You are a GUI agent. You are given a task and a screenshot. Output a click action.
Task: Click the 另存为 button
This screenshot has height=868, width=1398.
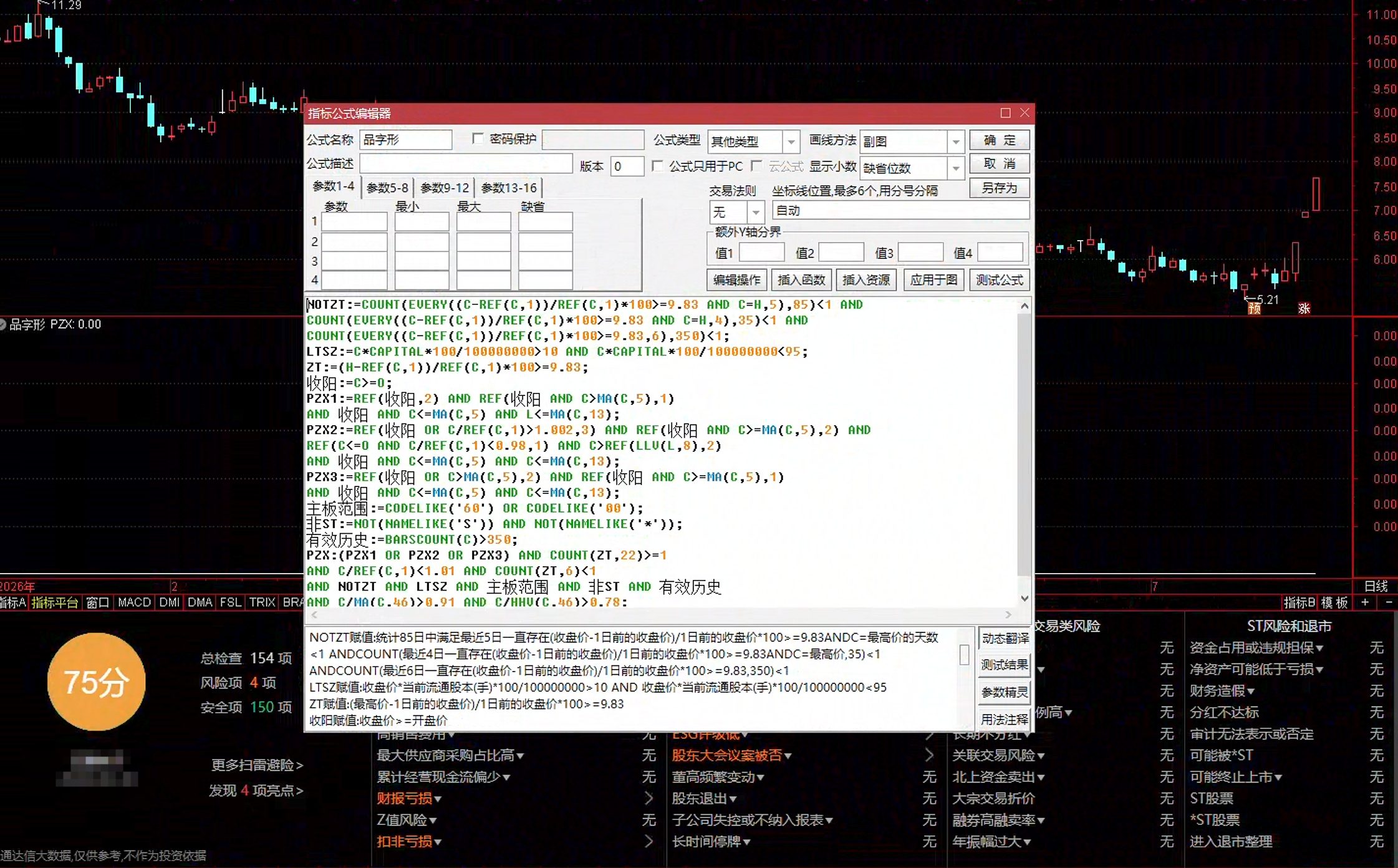[x=1000, y=188]
